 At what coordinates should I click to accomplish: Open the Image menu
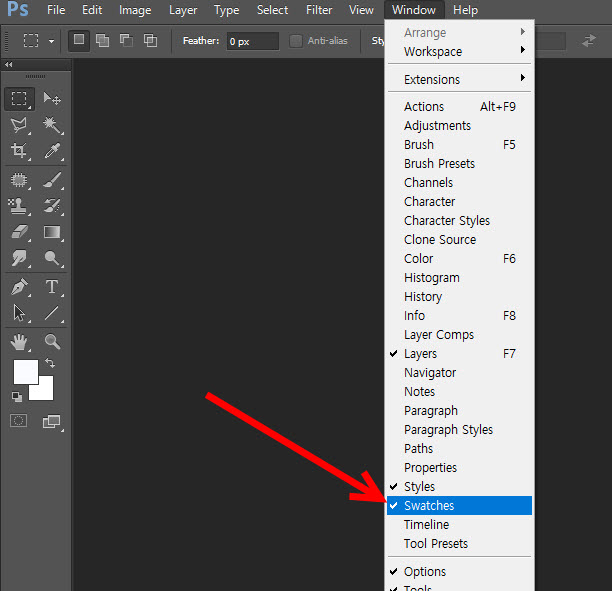point(135,10)
